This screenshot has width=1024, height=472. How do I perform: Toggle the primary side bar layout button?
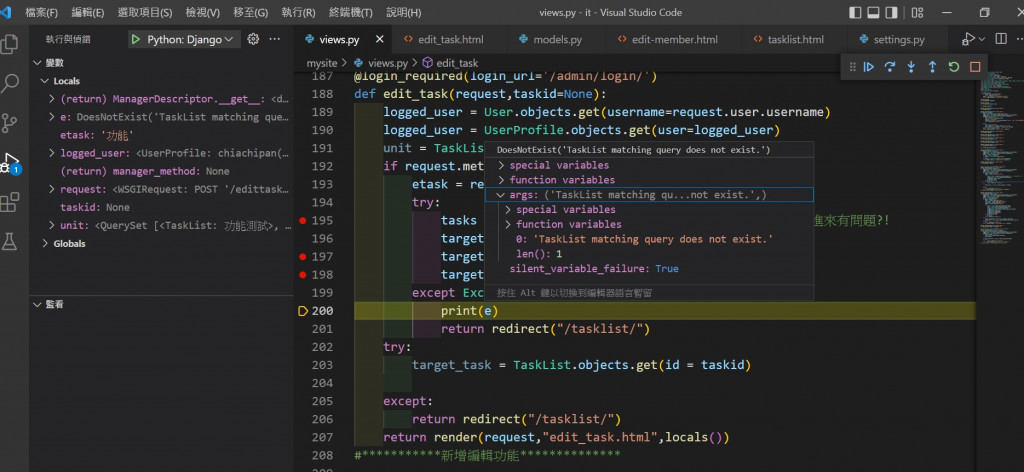(853, 13)
